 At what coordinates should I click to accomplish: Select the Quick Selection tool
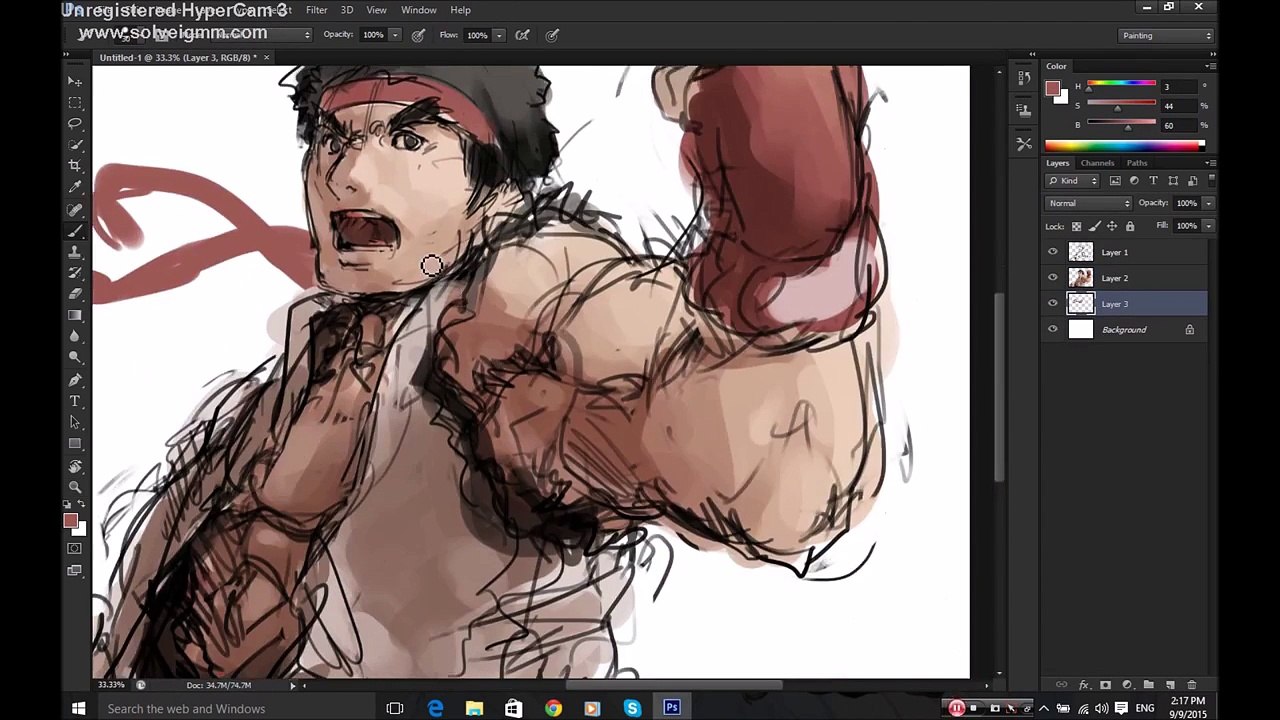coord(75,144)
